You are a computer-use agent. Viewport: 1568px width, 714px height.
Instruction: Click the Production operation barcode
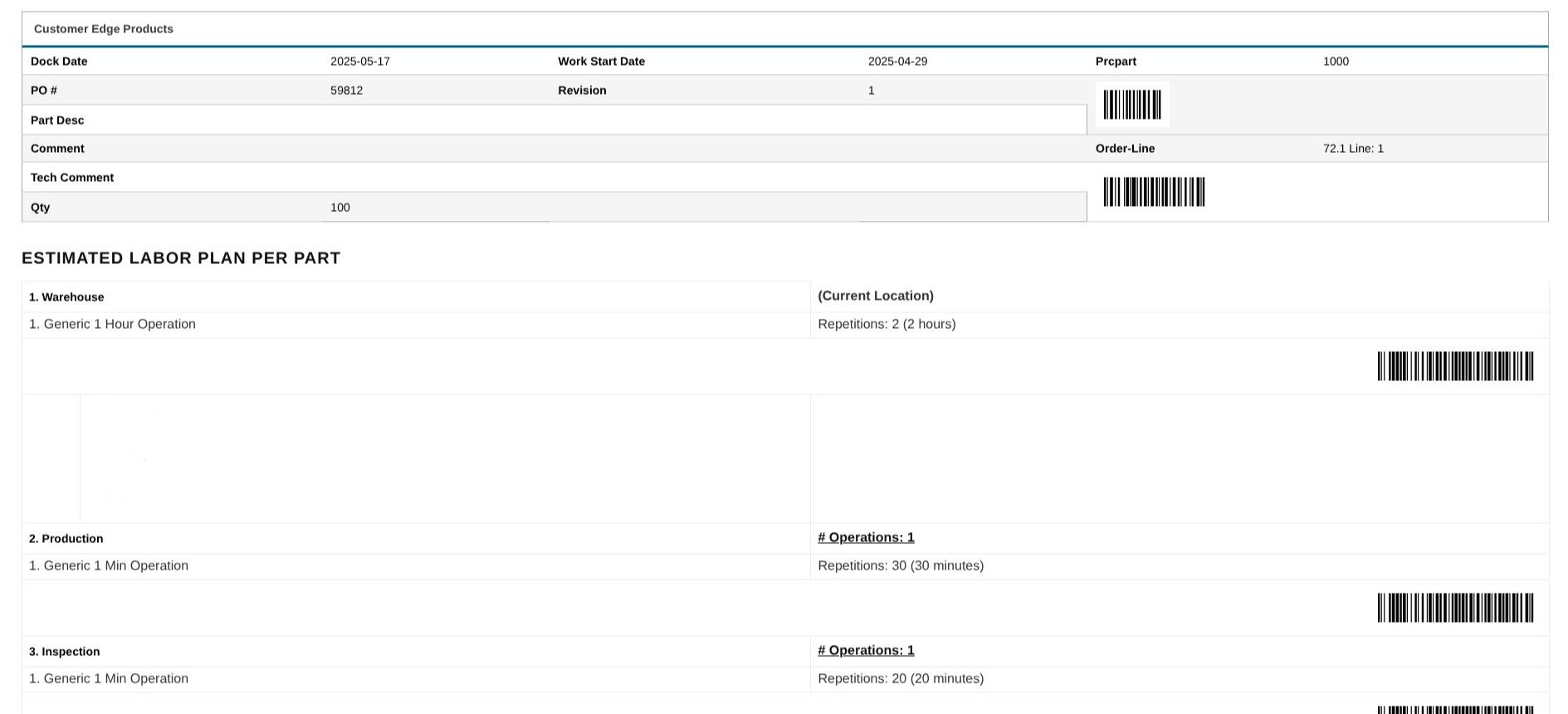pos(1455,608)
